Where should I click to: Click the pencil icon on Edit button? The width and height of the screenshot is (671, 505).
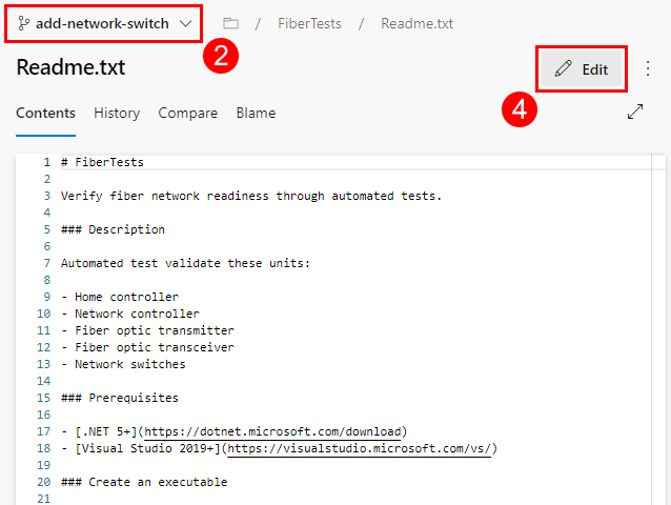click(563, 68)
